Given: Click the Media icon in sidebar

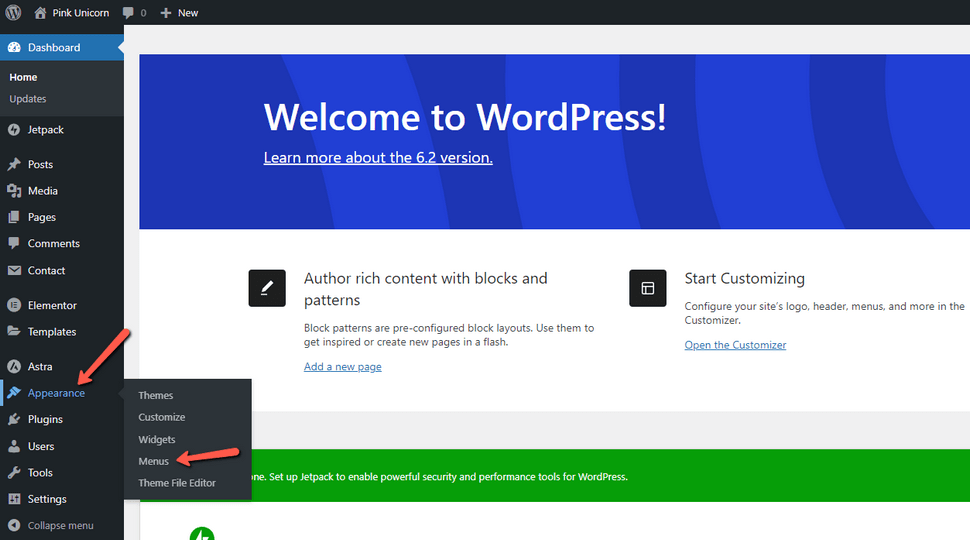Looking at the screenshot, I should click(14, 191).
